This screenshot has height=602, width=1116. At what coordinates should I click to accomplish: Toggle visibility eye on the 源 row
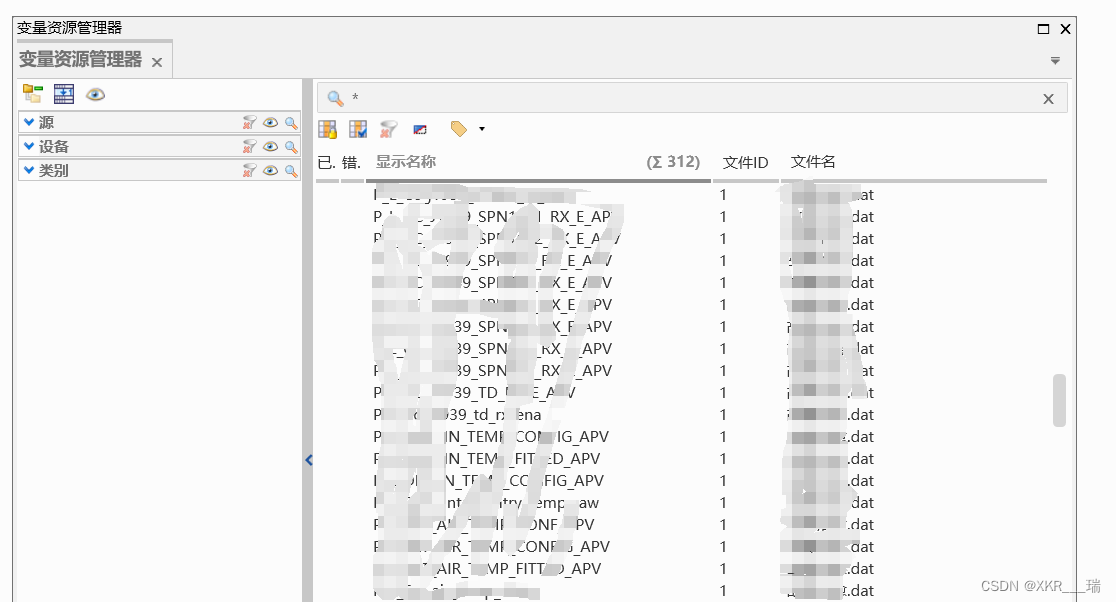pos(271,122)
